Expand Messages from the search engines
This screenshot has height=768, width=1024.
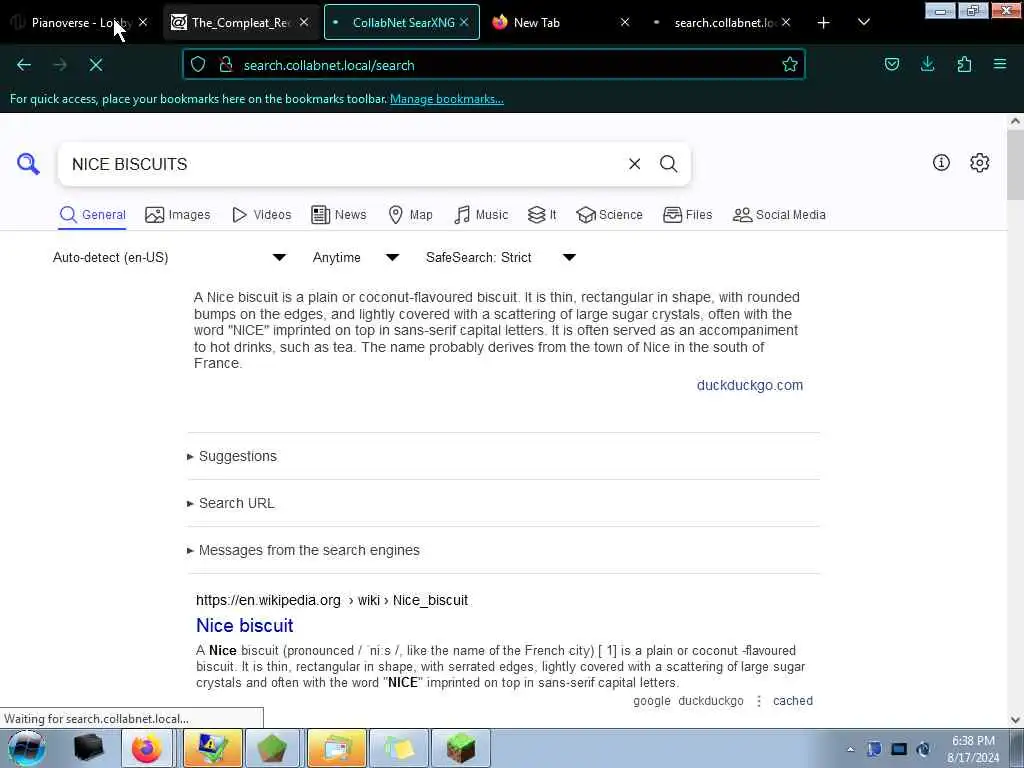click(x=303, y=551)
